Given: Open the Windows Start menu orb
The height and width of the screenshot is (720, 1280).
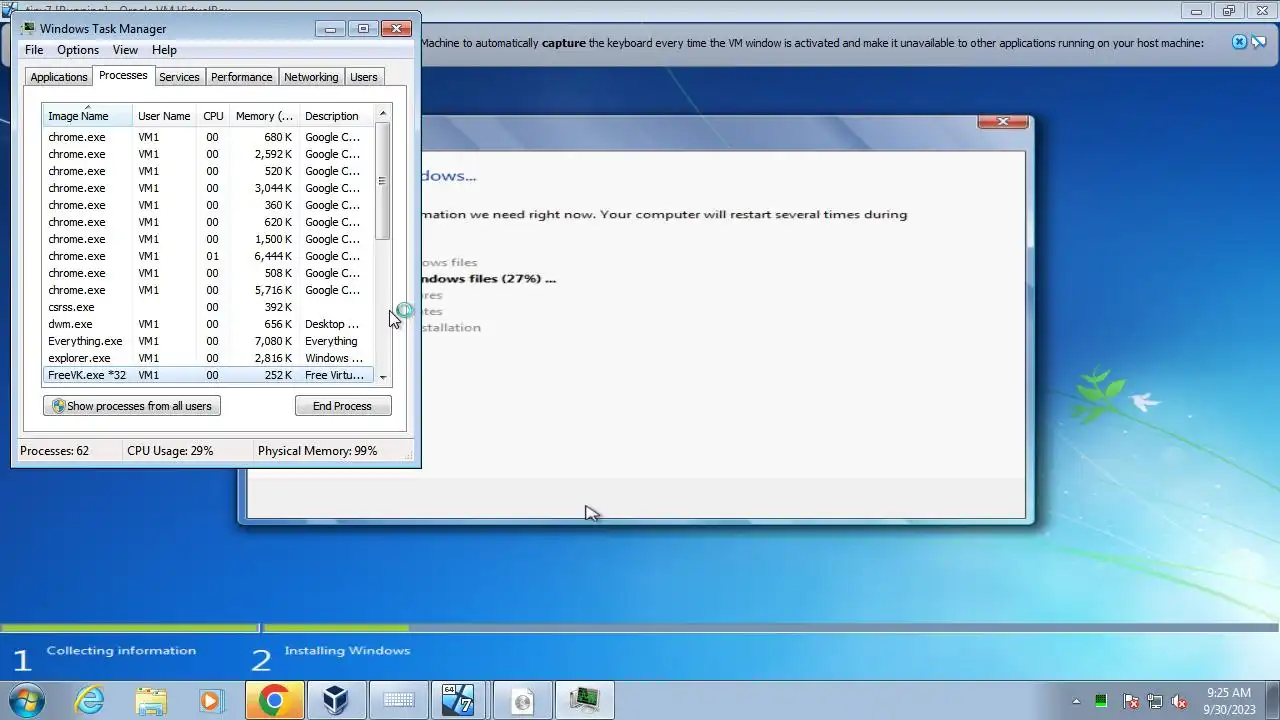Looking at the screenshot, I should [x=27, y=699].
